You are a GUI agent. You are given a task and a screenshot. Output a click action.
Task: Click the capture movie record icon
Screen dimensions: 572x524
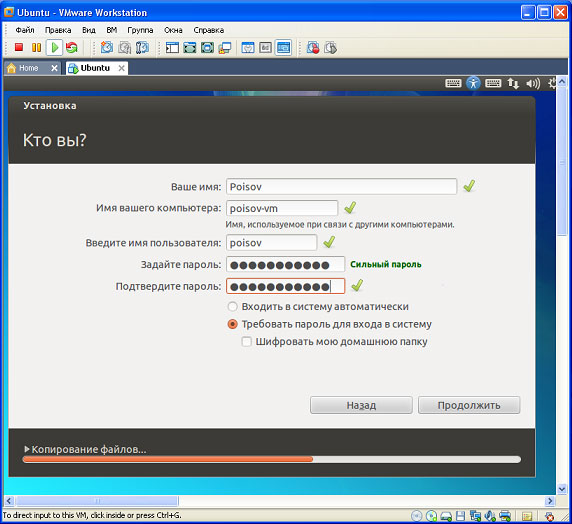(x=313, y=47)
